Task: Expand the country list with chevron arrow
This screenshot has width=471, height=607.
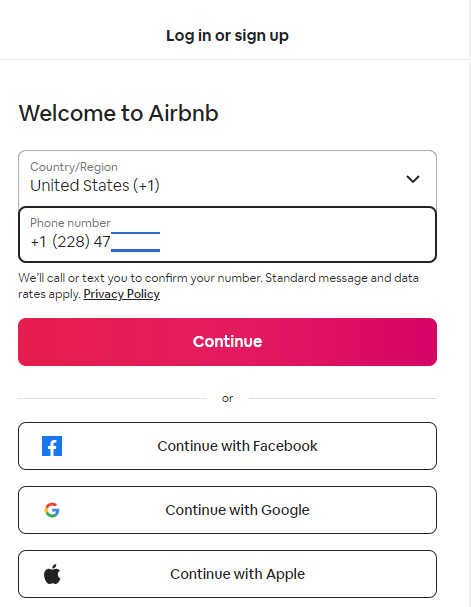Action: 413,179
